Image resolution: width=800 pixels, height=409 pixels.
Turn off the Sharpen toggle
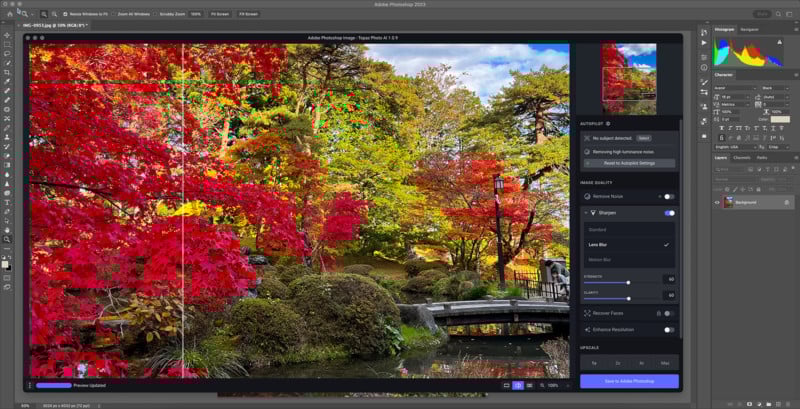669,213
